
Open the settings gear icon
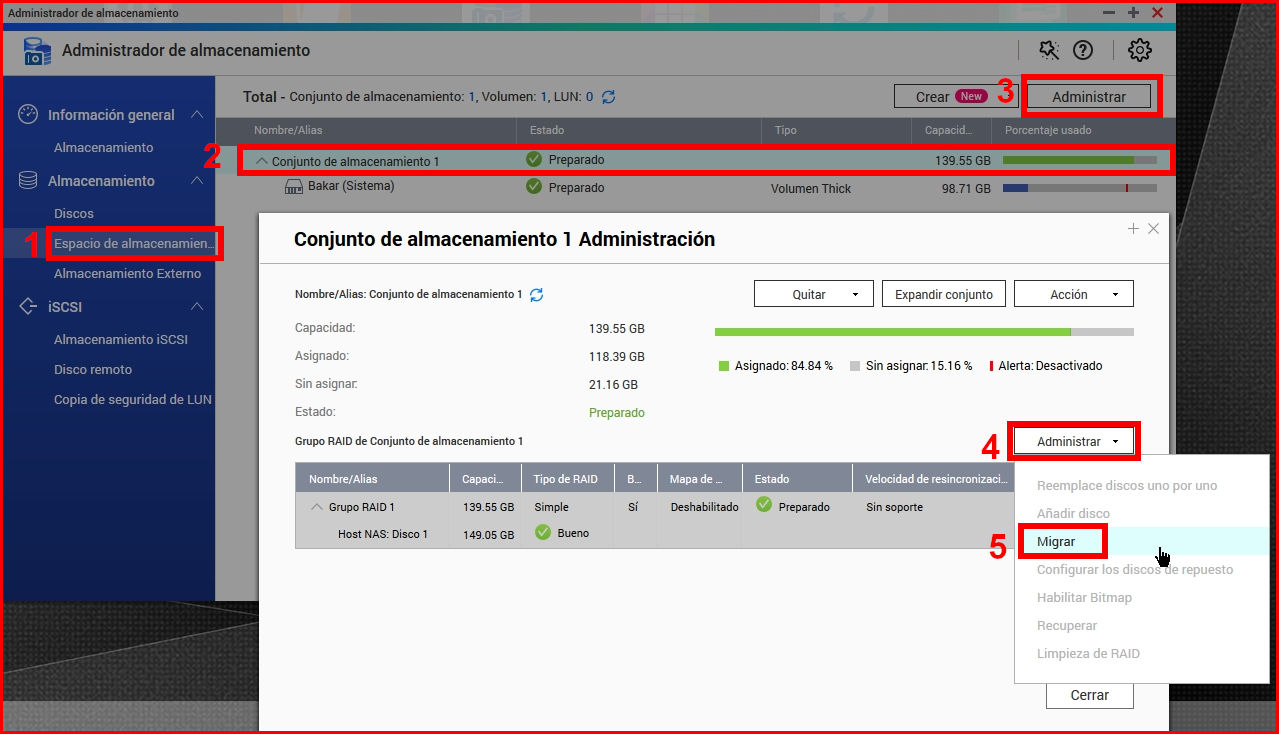tap(1139, 50)
